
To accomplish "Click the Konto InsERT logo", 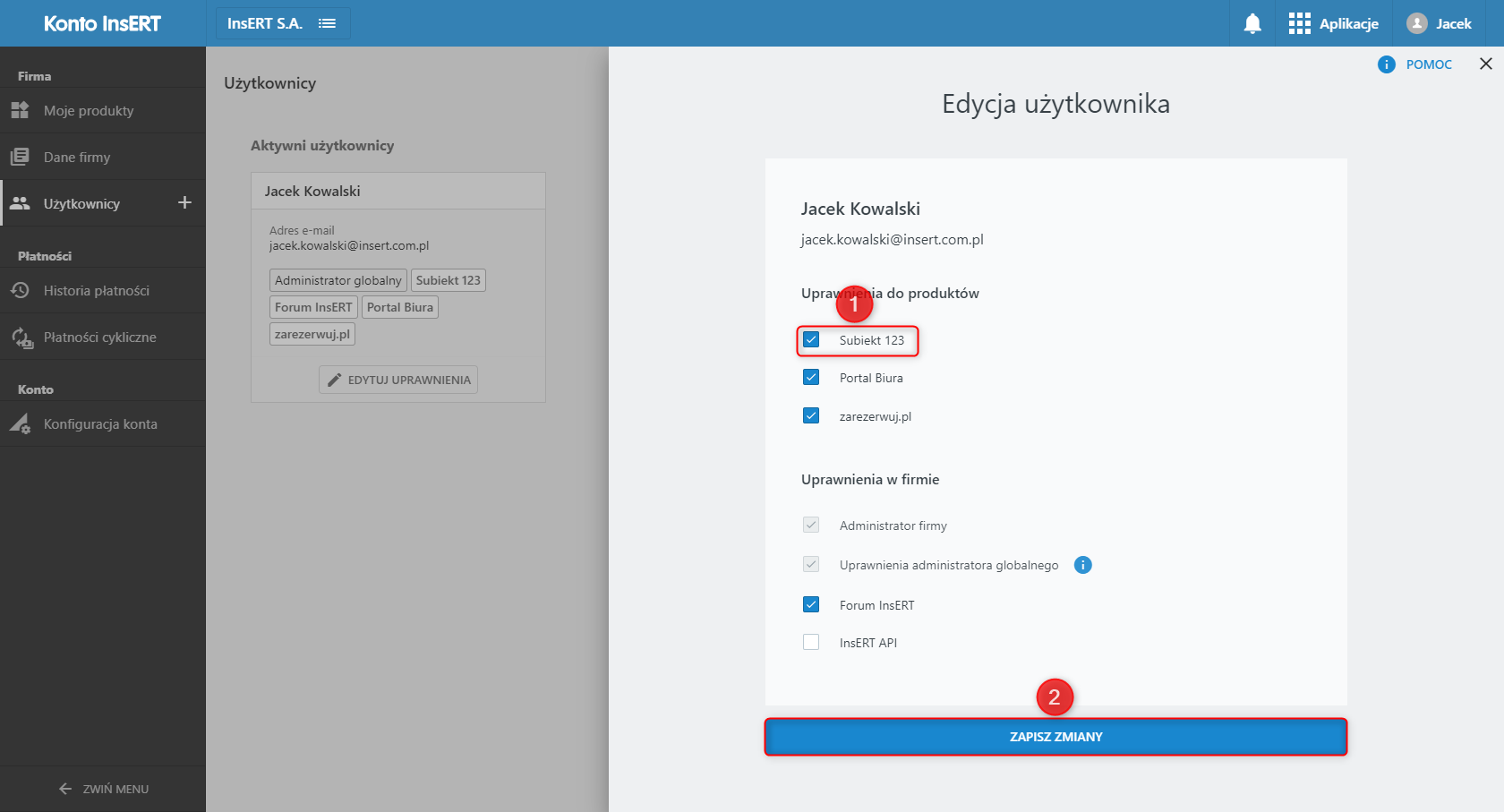I will 102,23.
